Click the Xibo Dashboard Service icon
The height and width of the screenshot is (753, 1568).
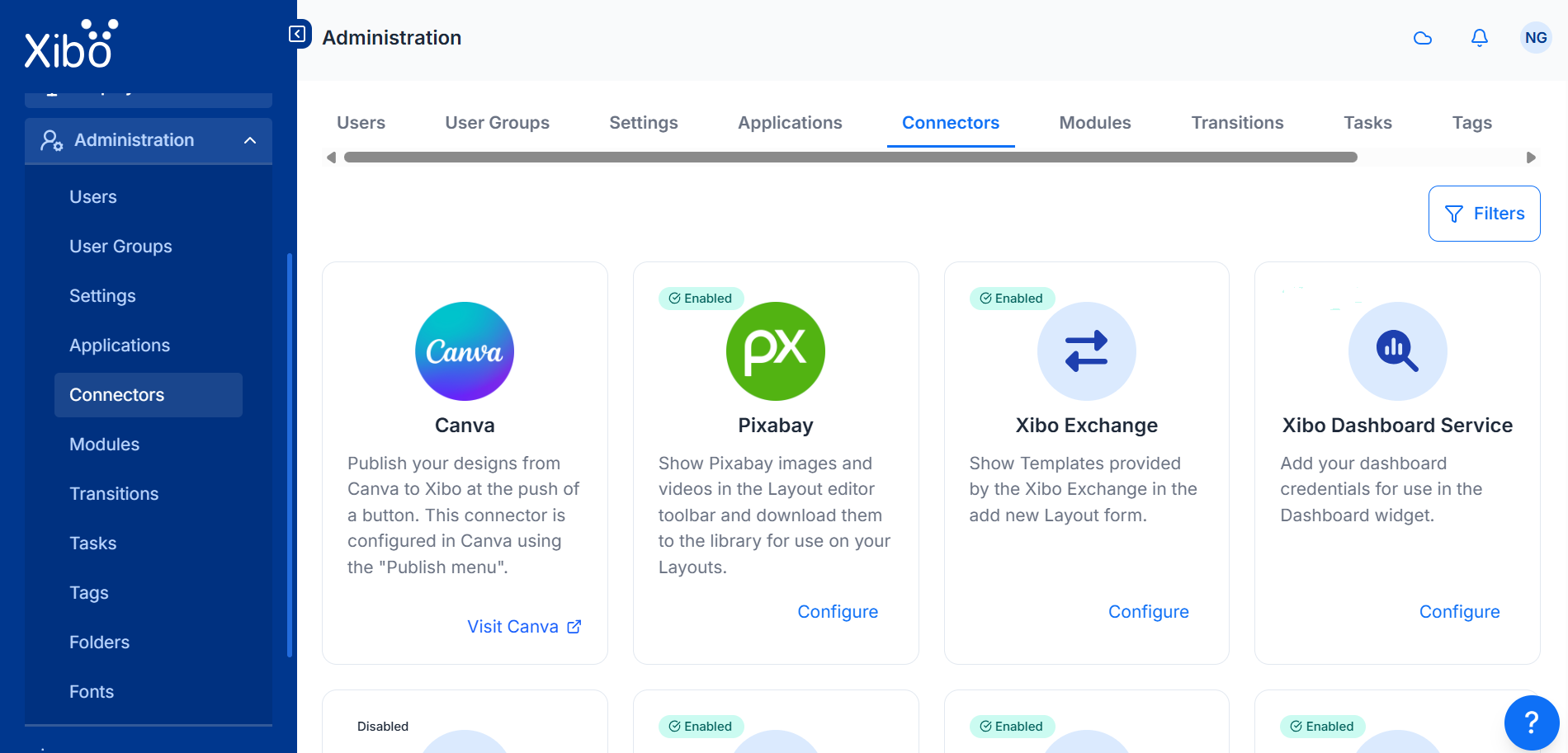coord(1398,351)
